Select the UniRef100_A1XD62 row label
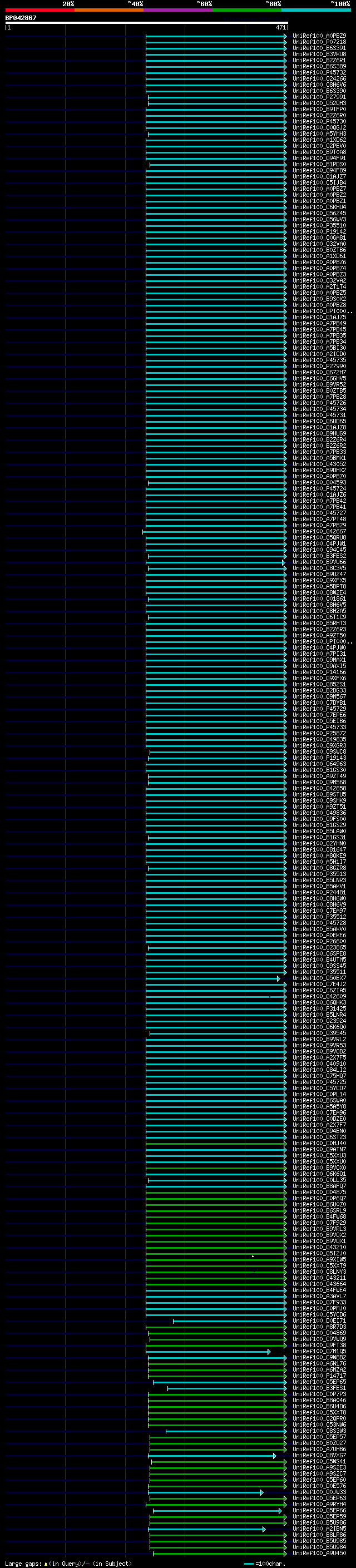Image resolution: width=356 pixels, height=1568 pixels. 319,140
